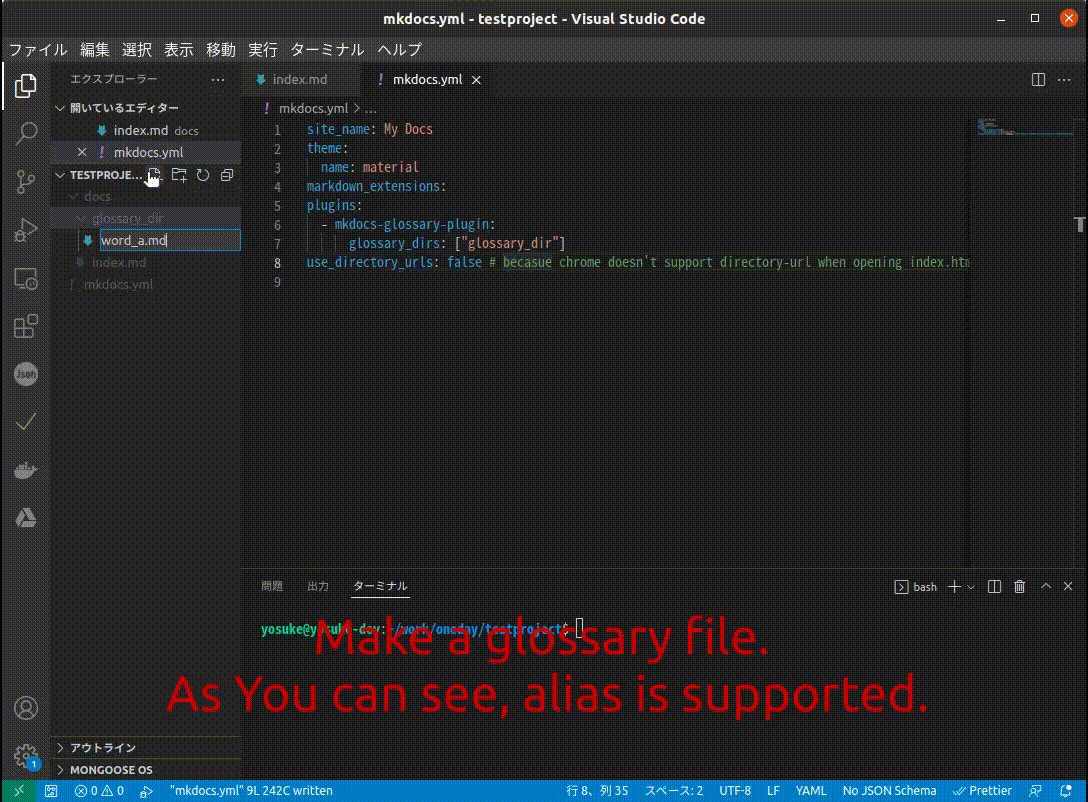Switch to the Output panel tab (出力)
The height and width of the screenshot is (802, 1088).
[x=318, y=586]
